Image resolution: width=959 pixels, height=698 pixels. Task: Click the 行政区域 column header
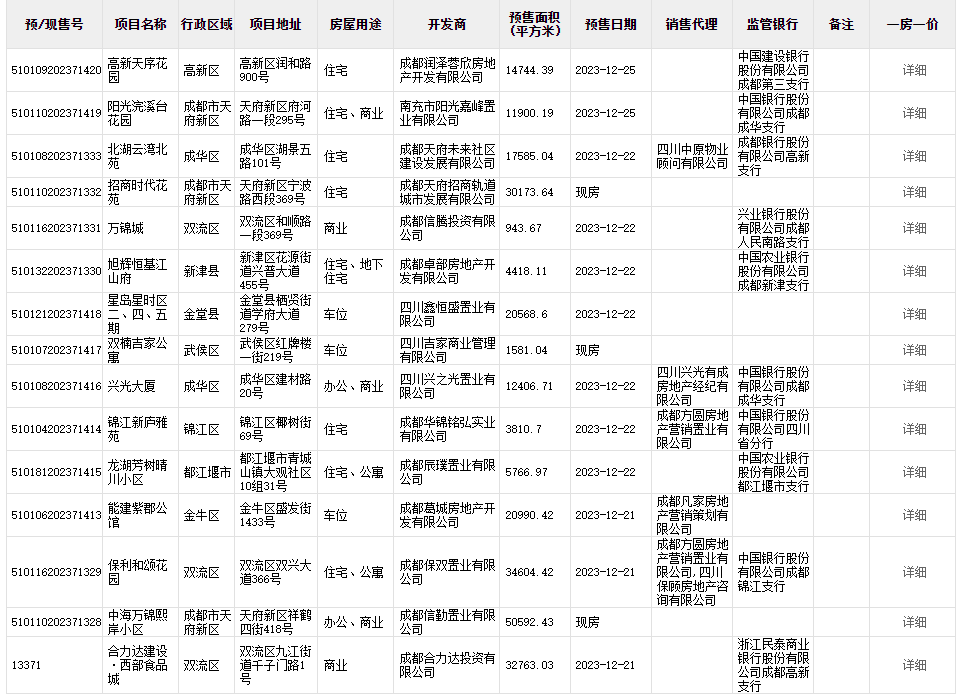[x=206, y=24]
